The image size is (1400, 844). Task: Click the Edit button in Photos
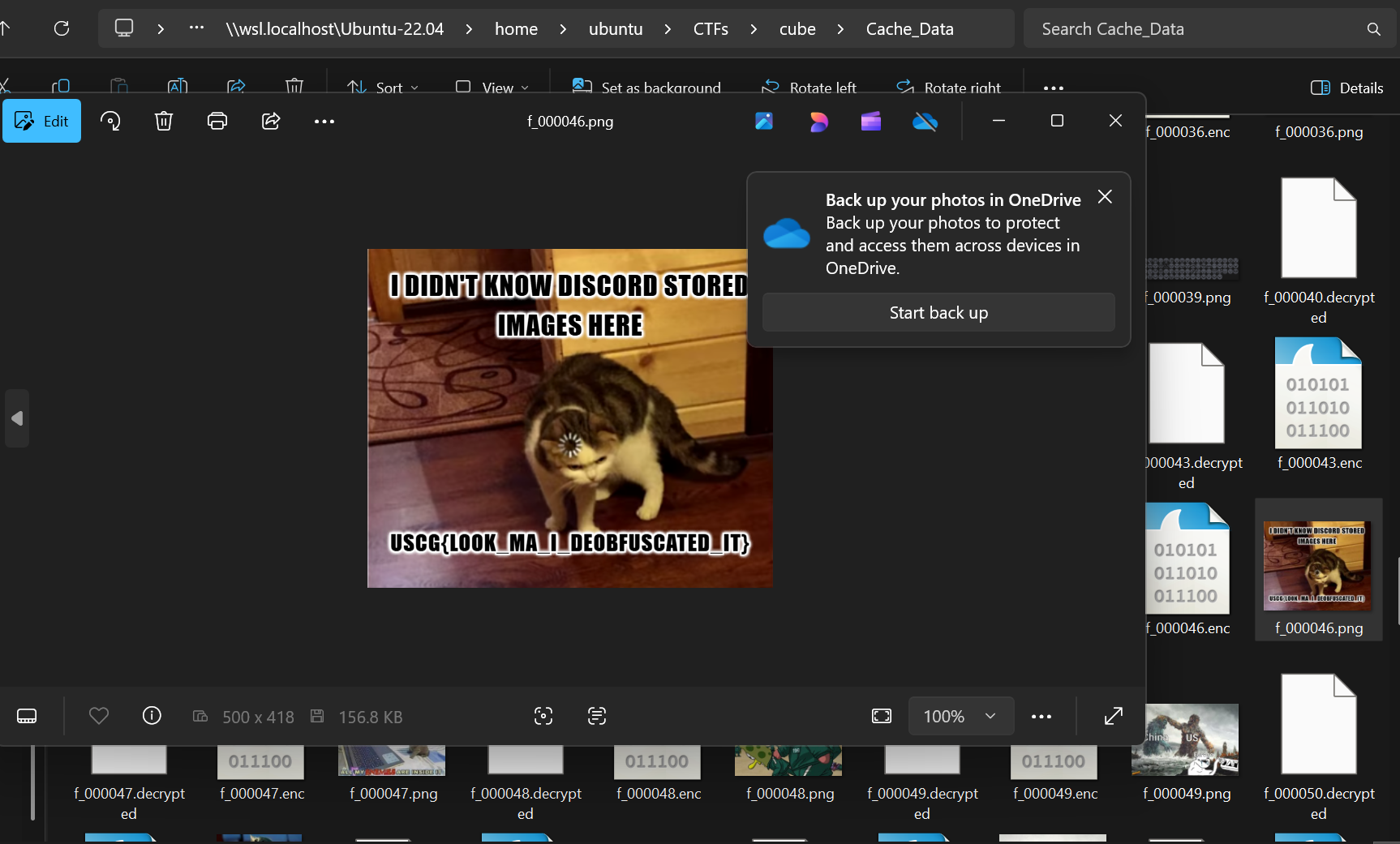41,121
